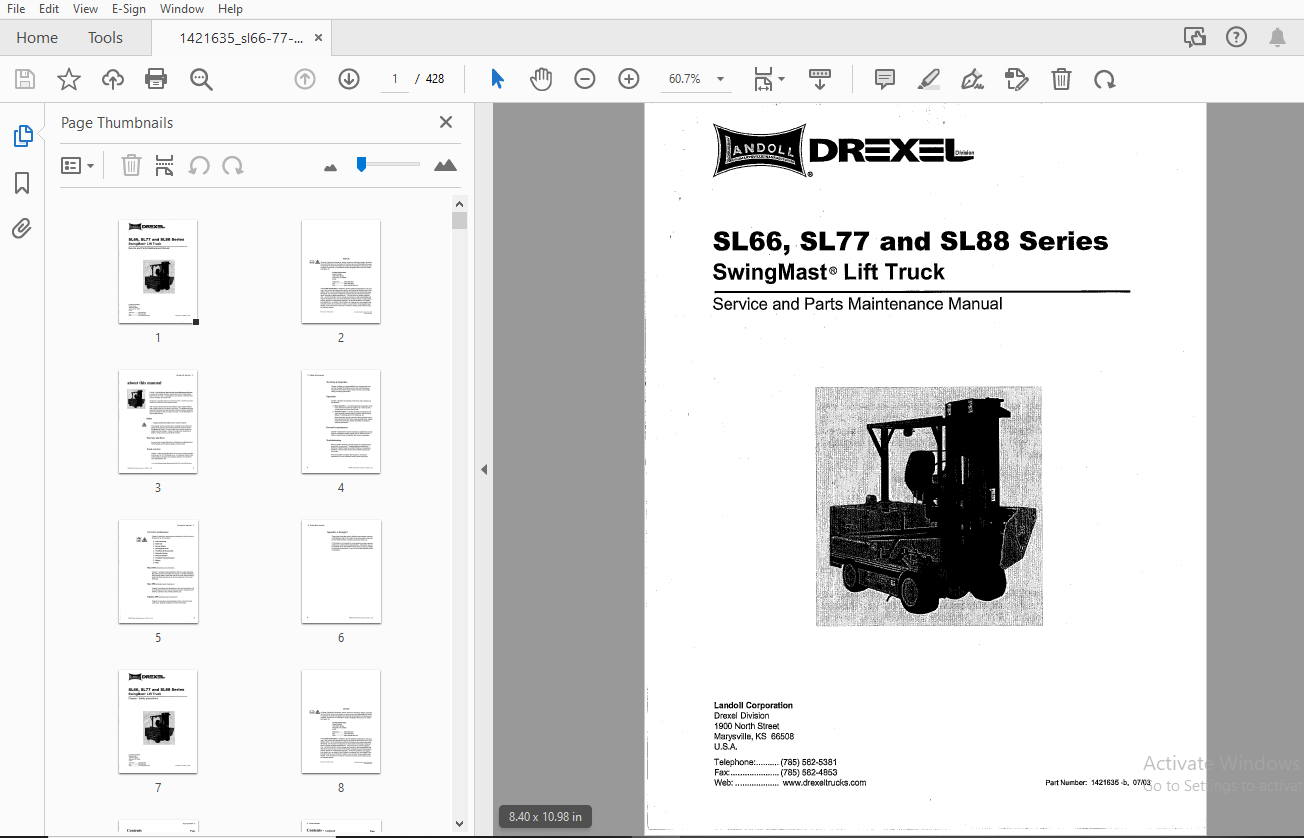The height and width of the screenshot is (838, 1304).
Task: Open the notifications bell
Action: pyautogui.click(x=1277, y=38)
